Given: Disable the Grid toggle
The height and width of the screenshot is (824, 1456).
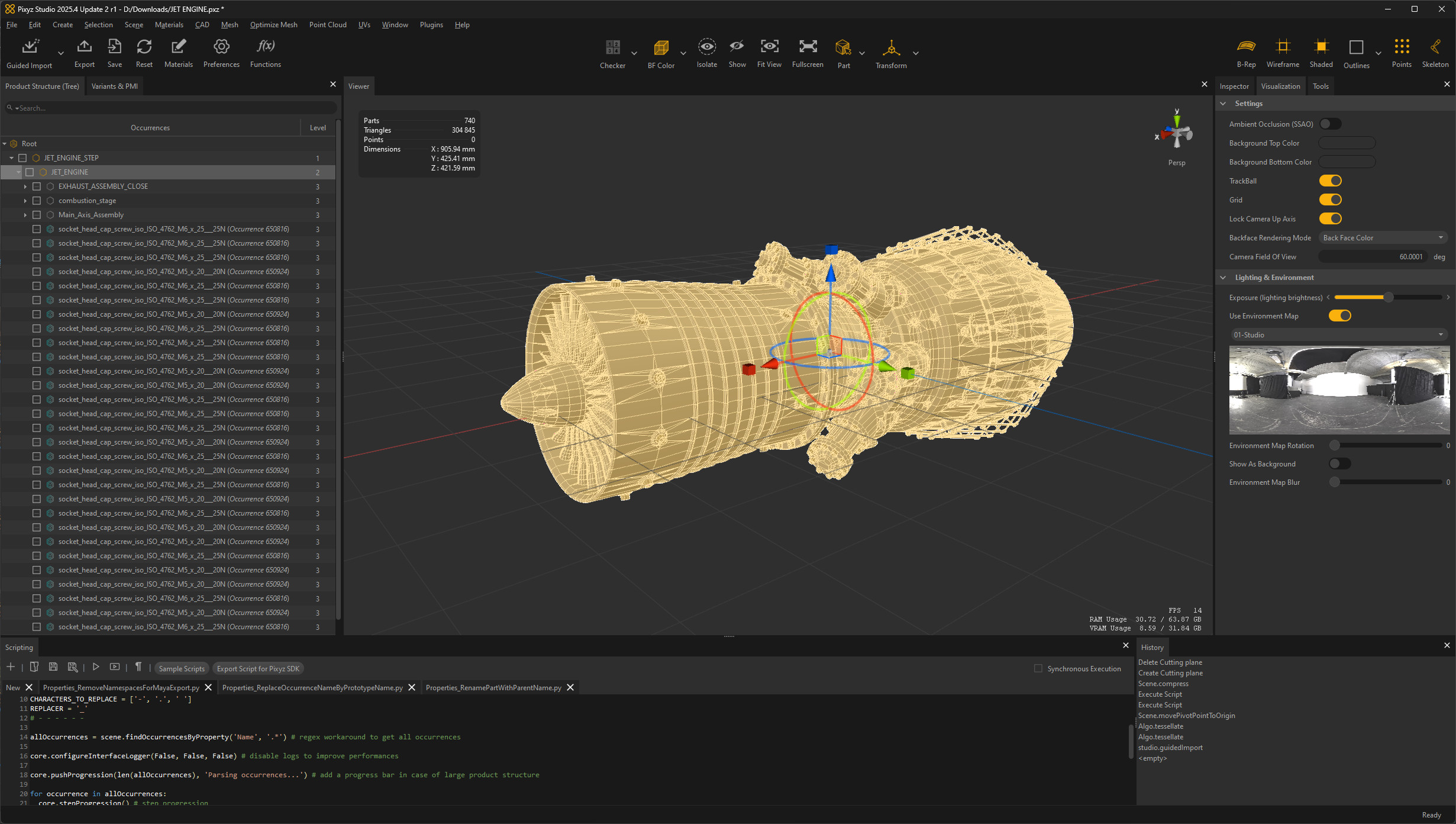Looking at the screenshot, I should [1330, 199].
